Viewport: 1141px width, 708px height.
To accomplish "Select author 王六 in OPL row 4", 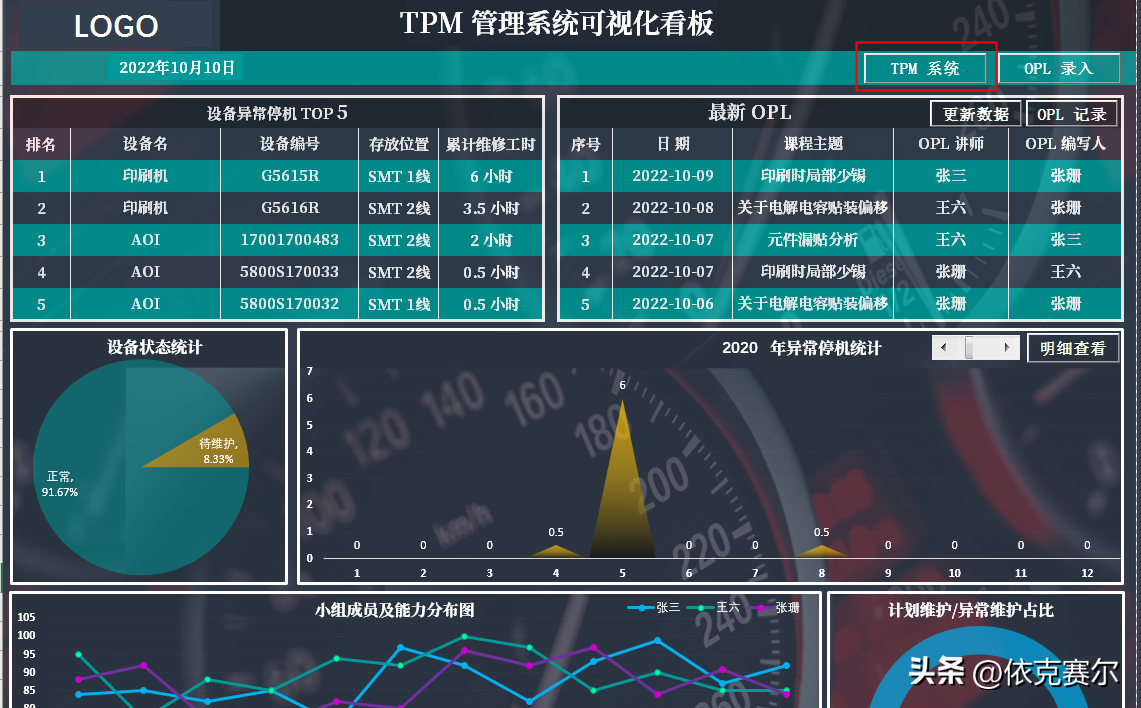I will tap(1065, 272).
